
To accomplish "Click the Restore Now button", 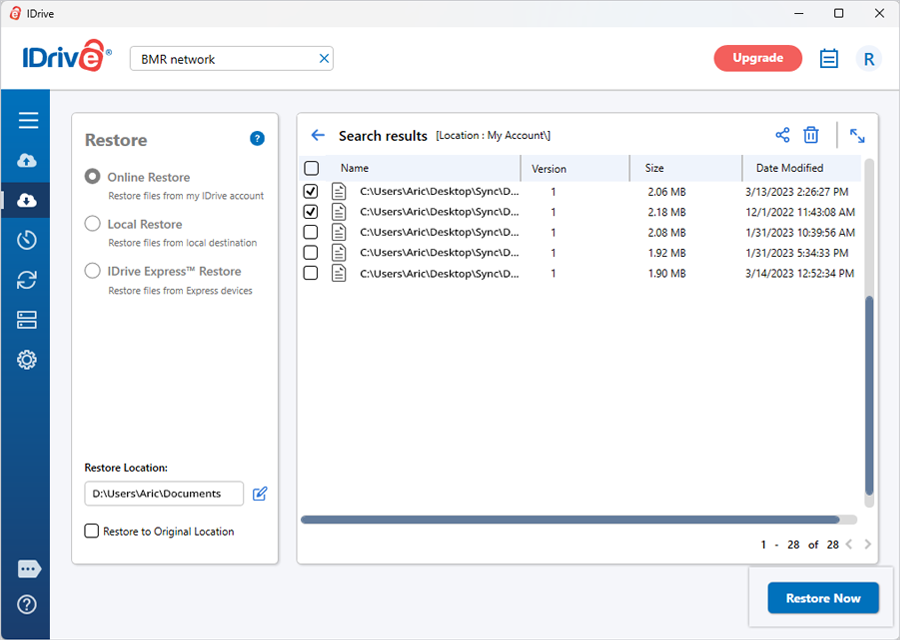I will click(822, 598).
